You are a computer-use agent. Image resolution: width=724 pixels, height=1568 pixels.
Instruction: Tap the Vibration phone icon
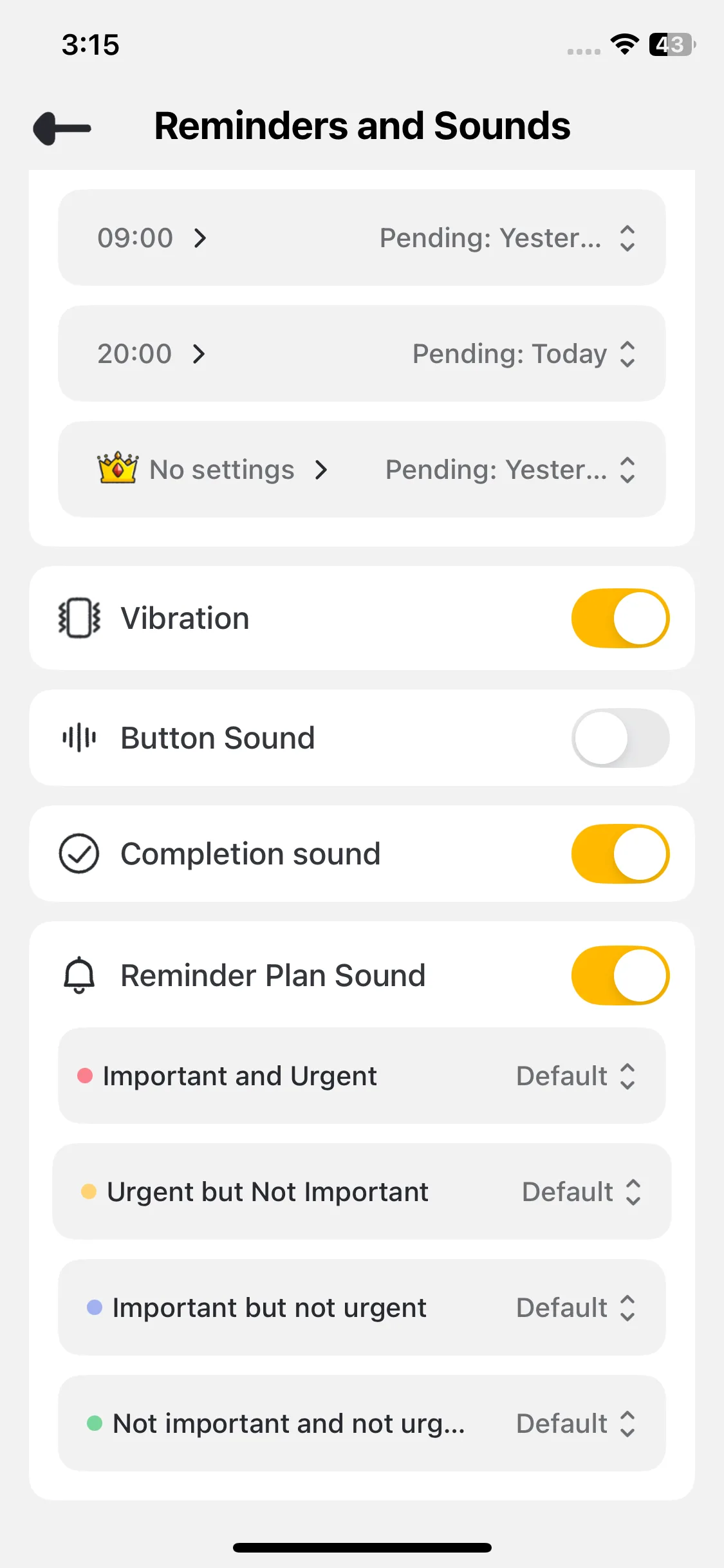pyautogui.click(x=79, y=618)
